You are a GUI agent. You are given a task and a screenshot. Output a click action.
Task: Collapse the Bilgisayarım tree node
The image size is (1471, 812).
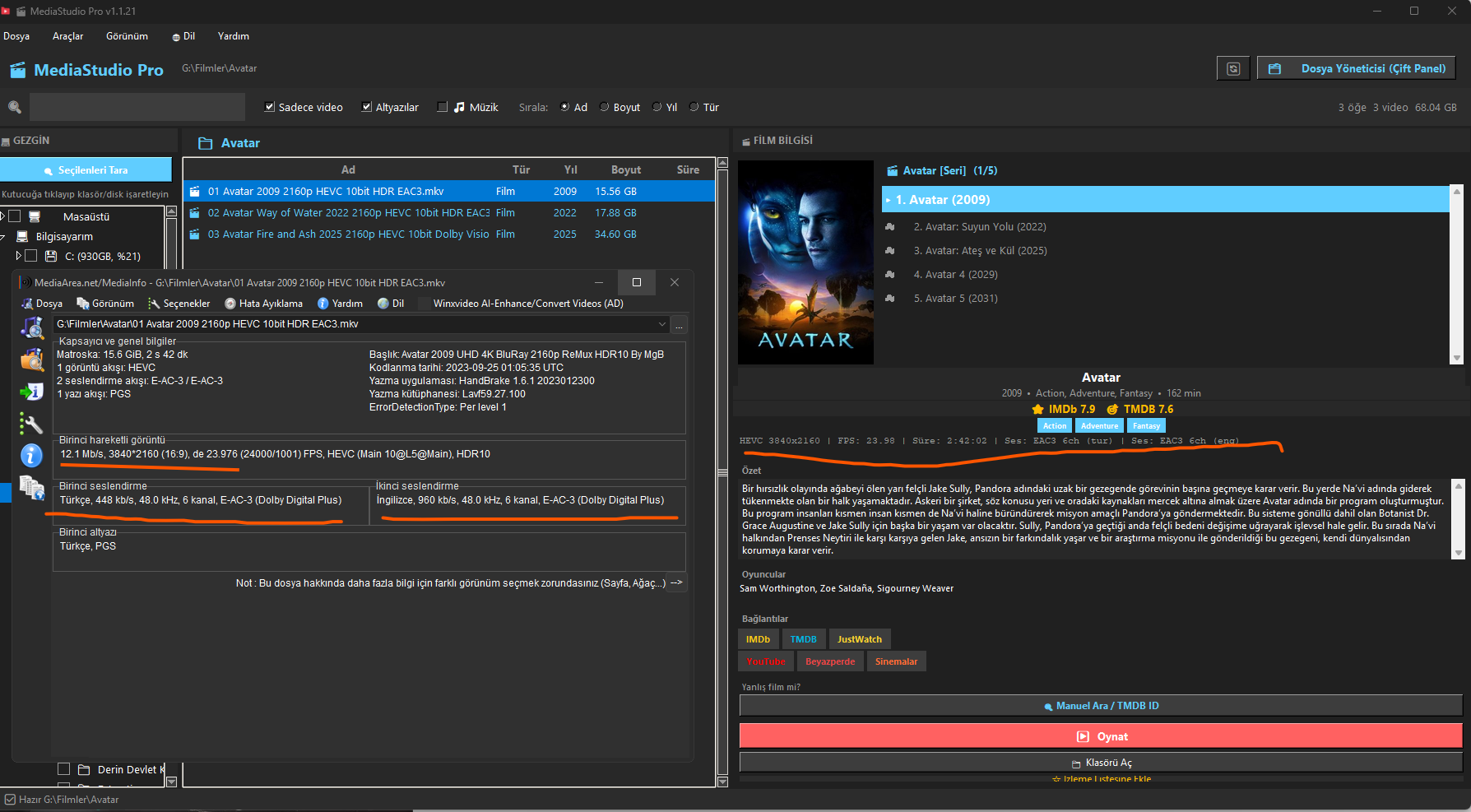point(3,236)
